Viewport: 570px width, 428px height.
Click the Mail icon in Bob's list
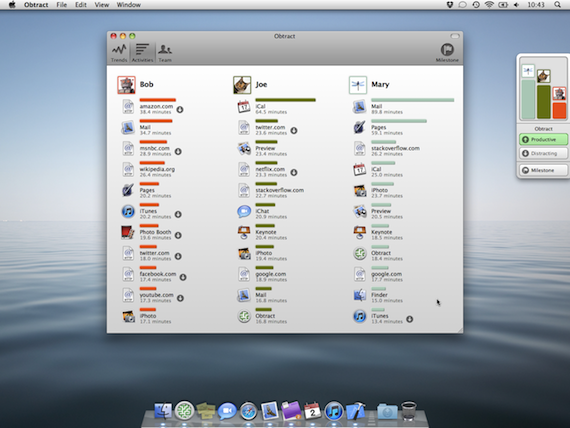128,128
